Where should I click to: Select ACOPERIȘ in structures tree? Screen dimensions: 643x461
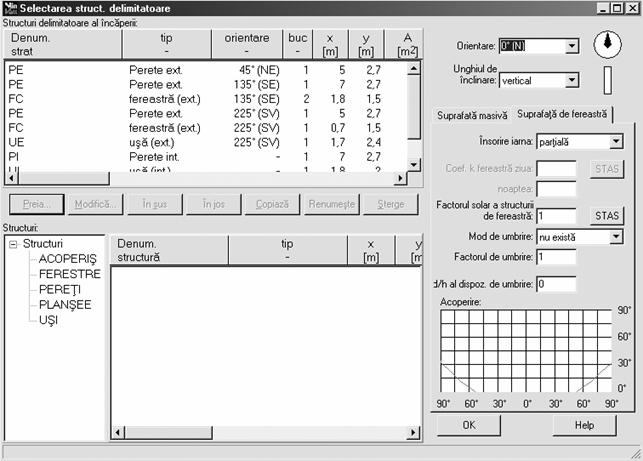tap(68, 259)
